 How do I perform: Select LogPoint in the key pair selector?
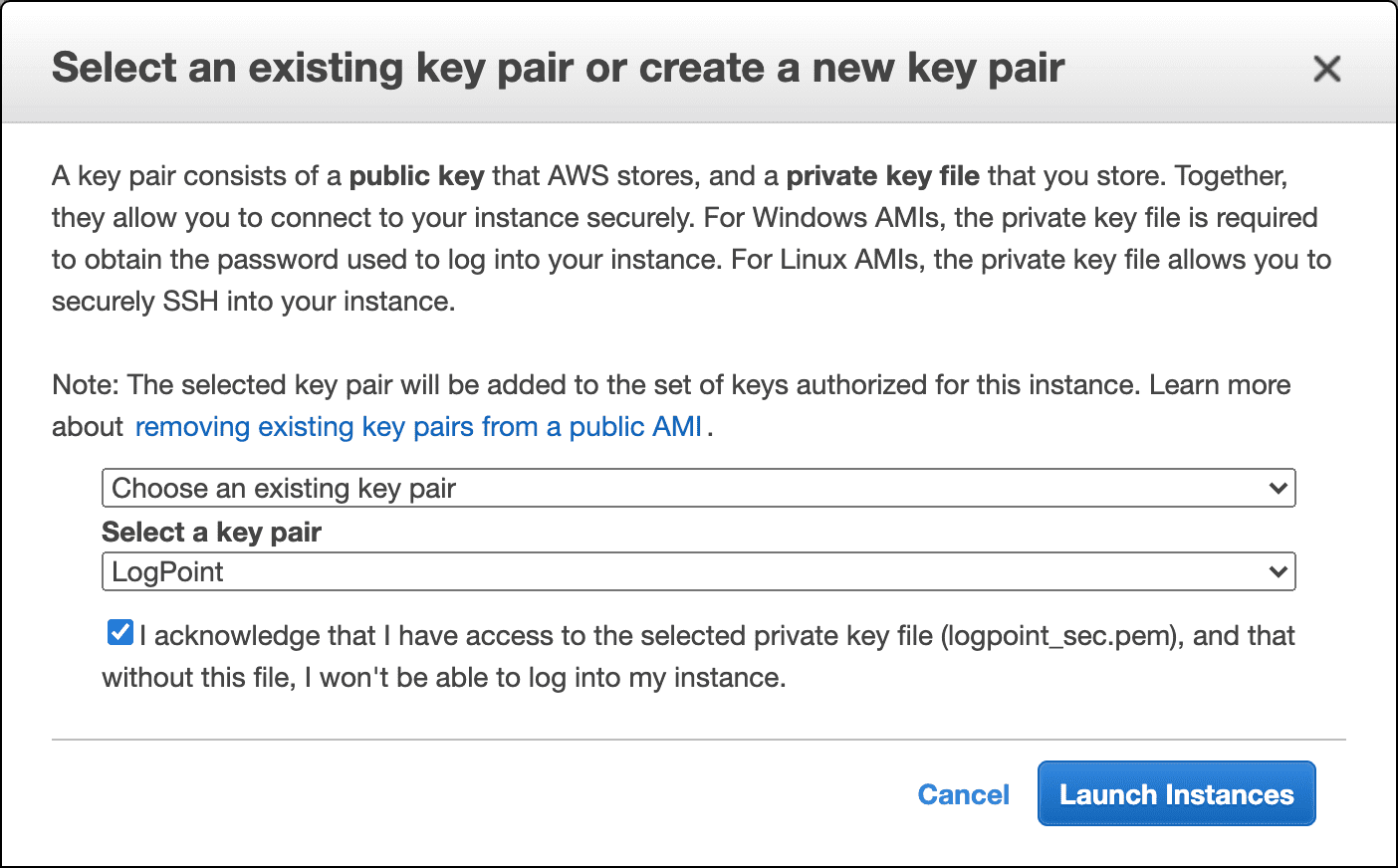tap(697, 571)
